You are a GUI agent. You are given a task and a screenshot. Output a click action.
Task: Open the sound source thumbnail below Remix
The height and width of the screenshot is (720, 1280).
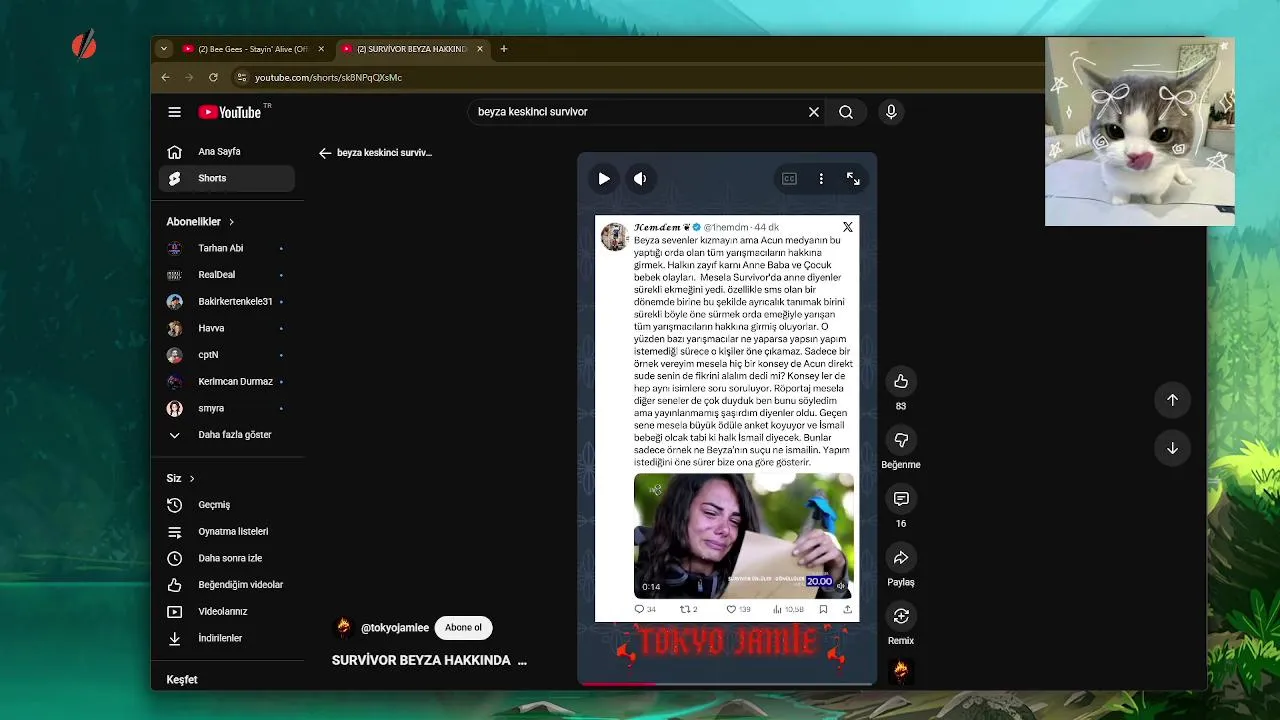pos(901,671)
